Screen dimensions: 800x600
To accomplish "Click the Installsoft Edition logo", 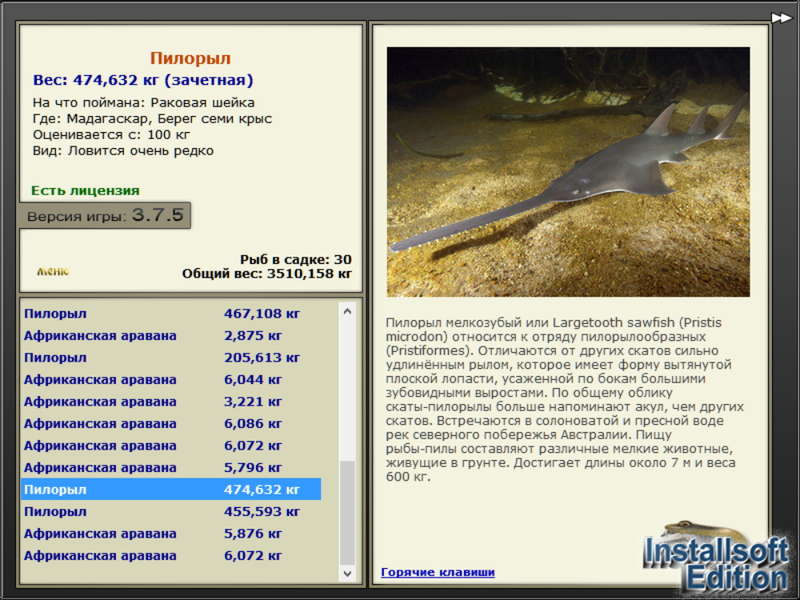I will click(x=716, y=558).
